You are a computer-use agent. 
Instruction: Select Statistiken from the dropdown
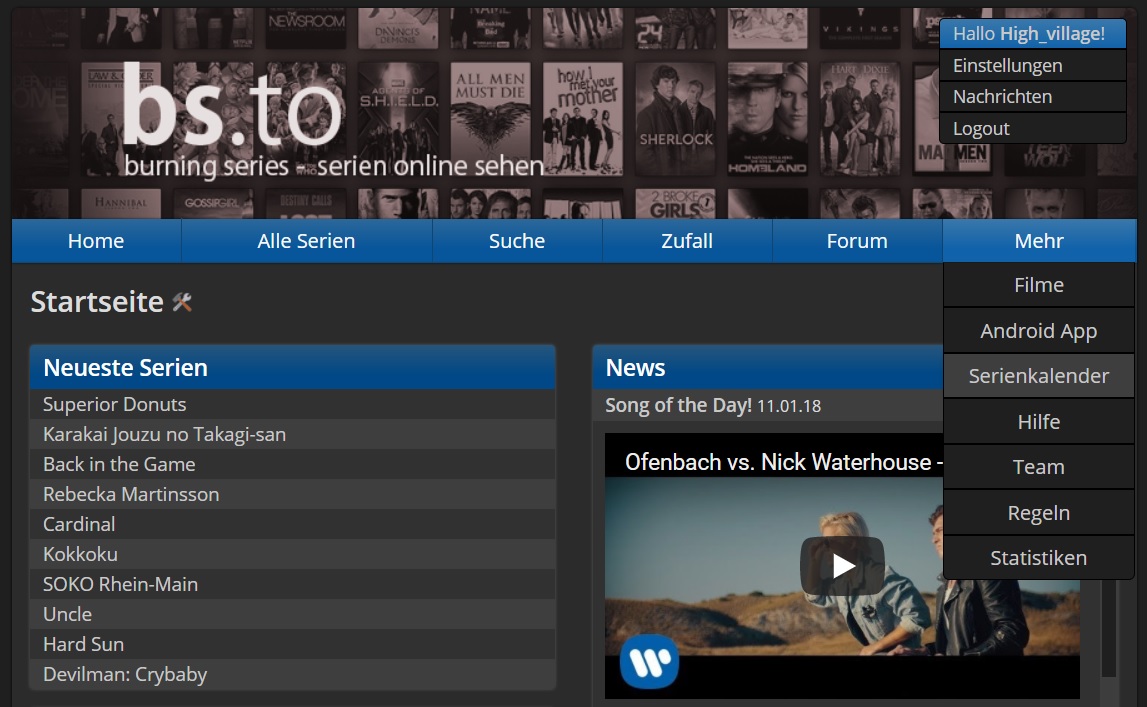(1038, 558)
